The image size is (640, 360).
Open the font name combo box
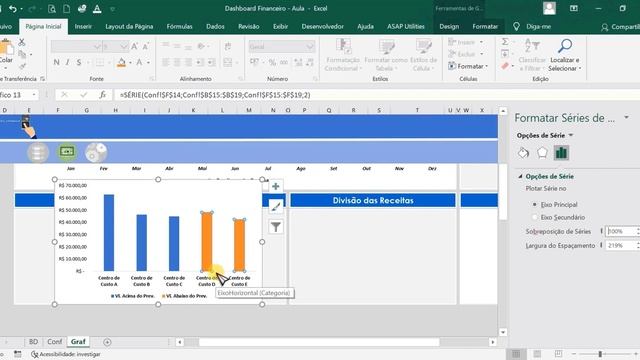tap(76, 47)
